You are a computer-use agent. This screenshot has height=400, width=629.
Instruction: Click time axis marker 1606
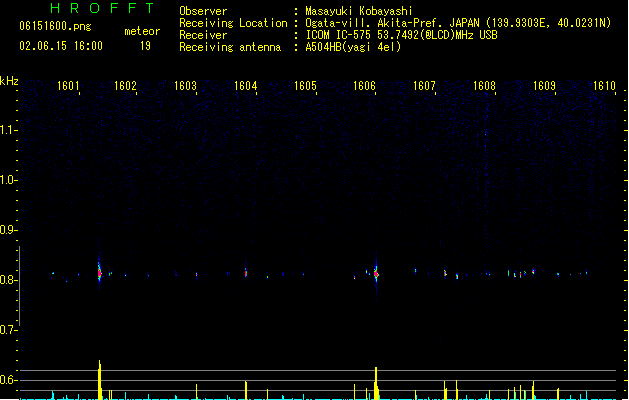point(364,86)
